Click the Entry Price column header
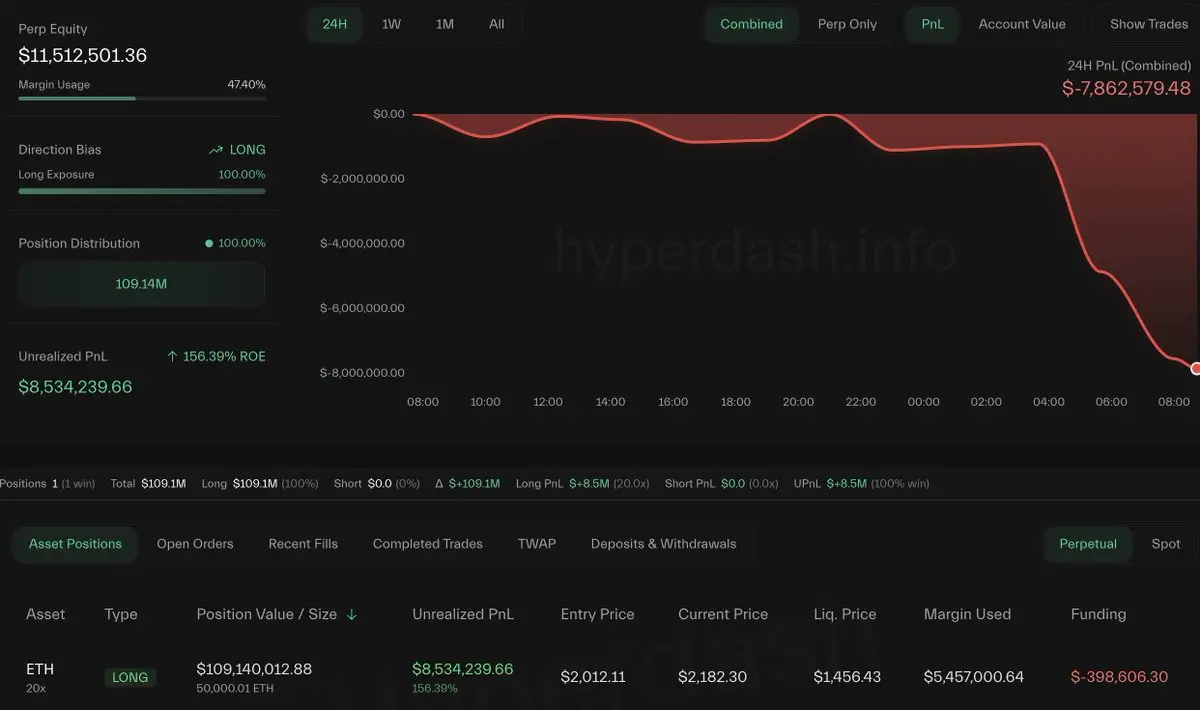Image resolution: width=1200 pixels, height=710 pixels. tap(597, 614)
